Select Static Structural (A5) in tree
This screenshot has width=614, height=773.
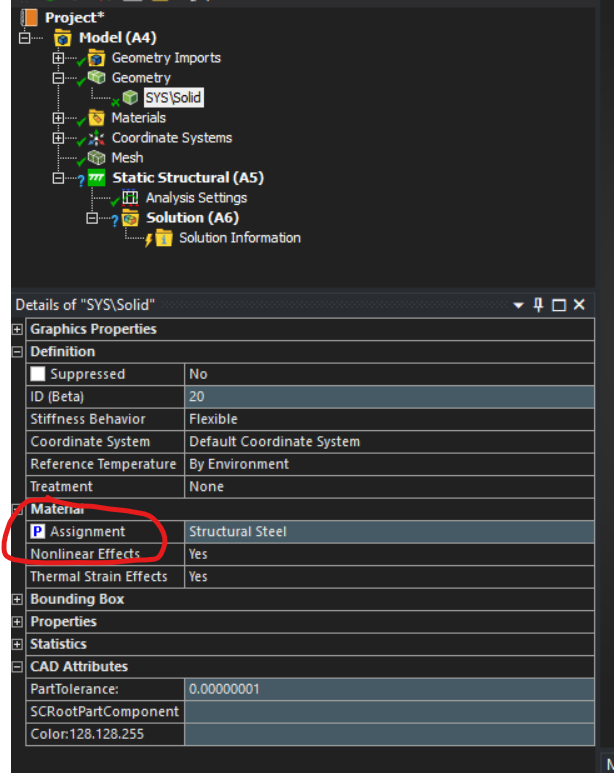tap(187, 178)
